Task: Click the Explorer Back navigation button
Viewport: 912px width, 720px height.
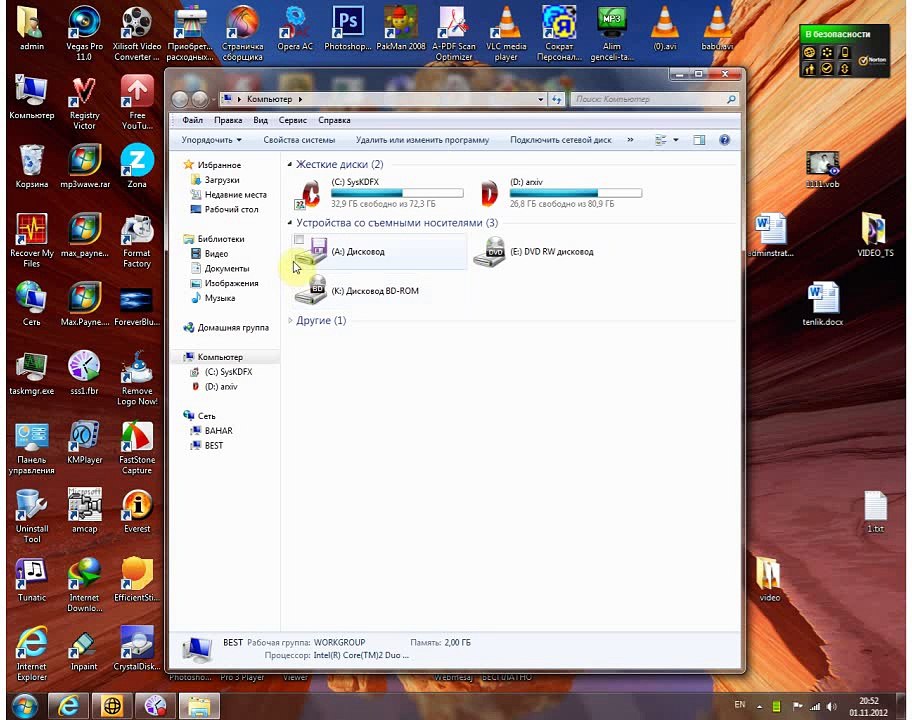Action: 180,99
